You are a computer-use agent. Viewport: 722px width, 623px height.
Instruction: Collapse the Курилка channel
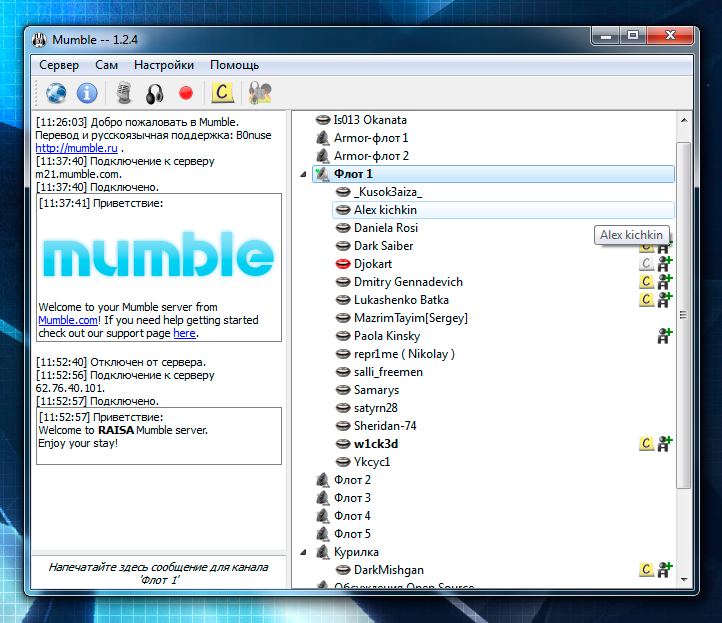[303, 552]
